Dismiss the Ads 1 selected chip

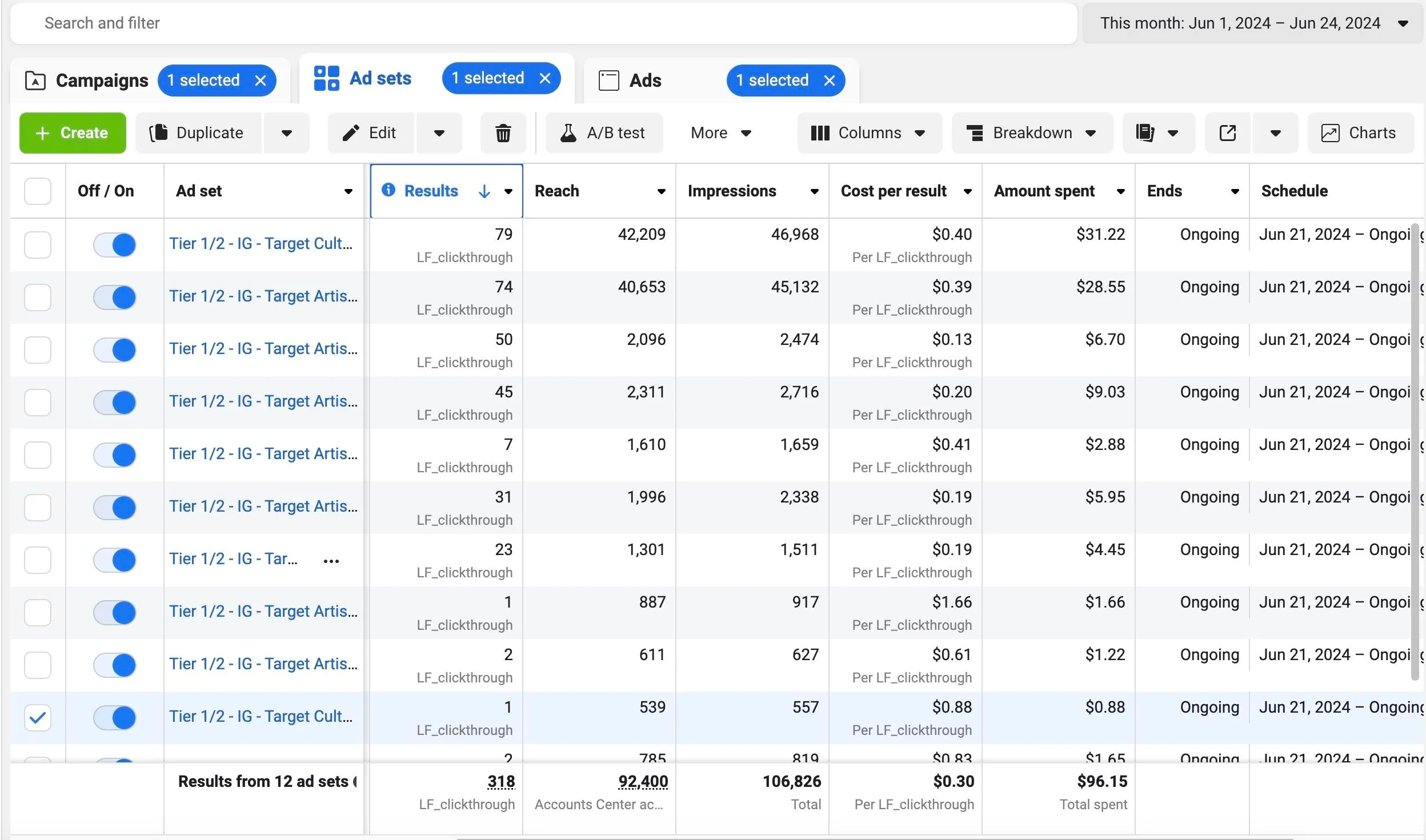click(830, 81)
